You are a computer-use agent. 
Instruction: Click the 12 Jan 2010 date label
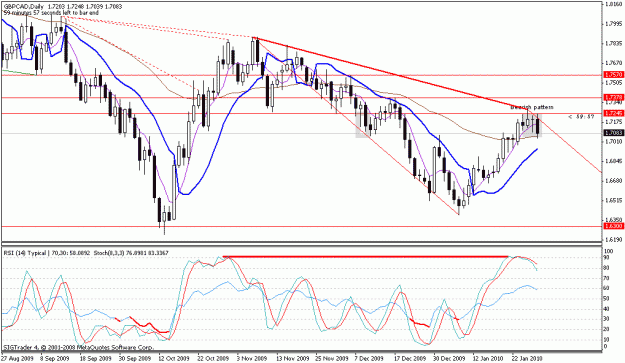point(488,358)
